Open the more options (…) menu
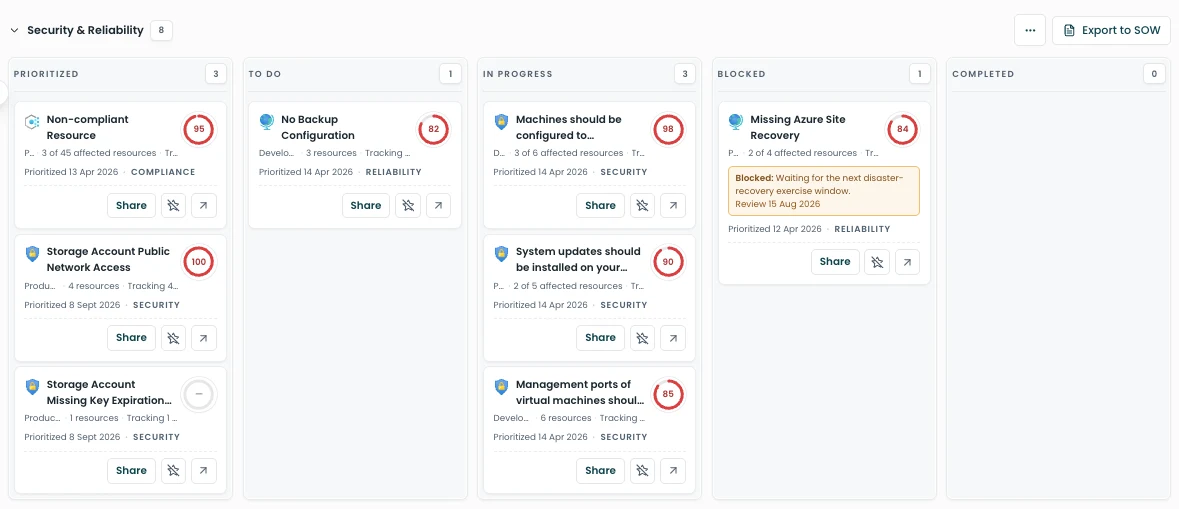The width and height of the screenshot is (1179, 509). point(1030,31)
